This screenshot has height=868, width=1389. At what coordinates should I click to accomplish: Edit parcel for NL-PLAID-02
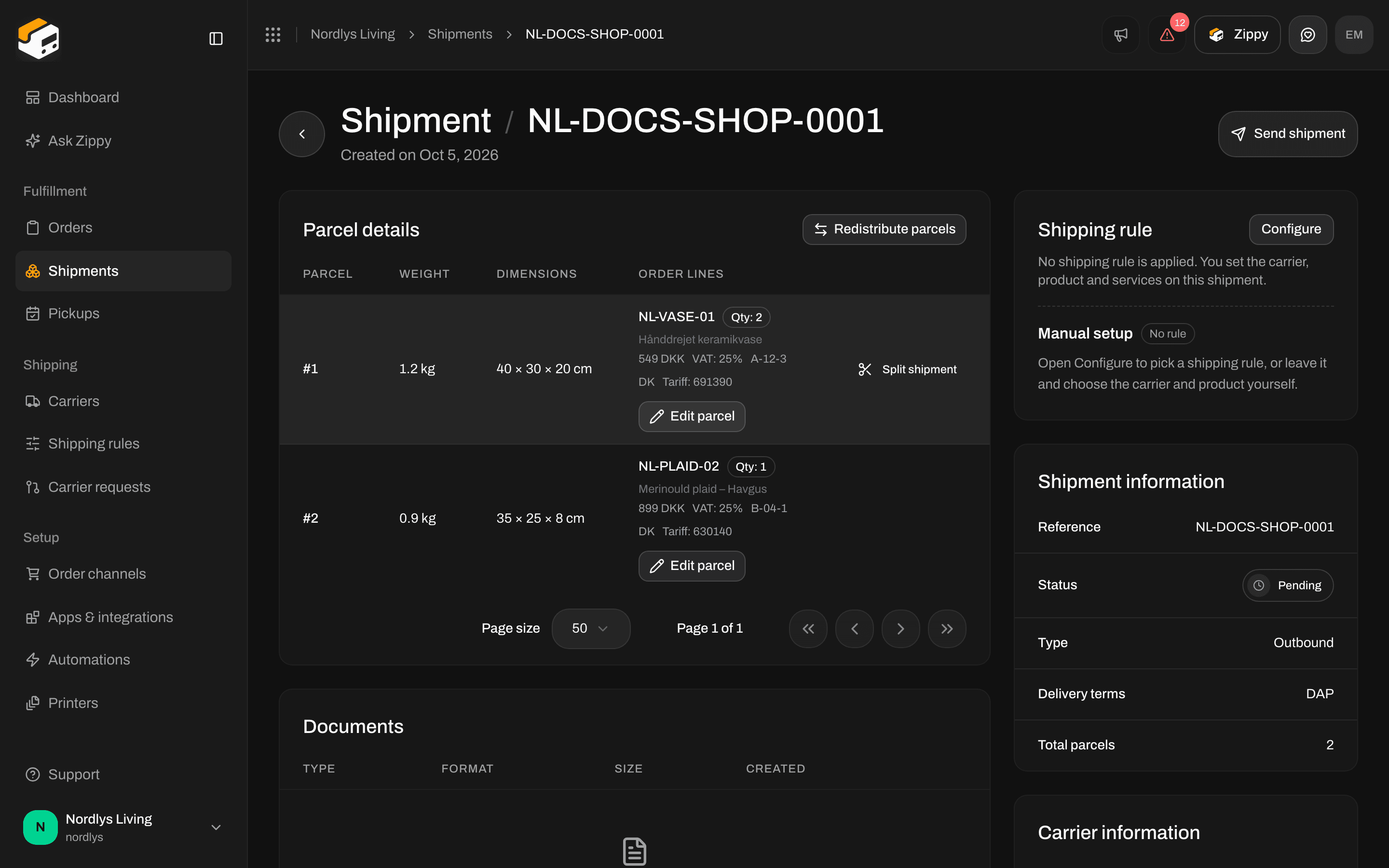click(x=692, y=566)
